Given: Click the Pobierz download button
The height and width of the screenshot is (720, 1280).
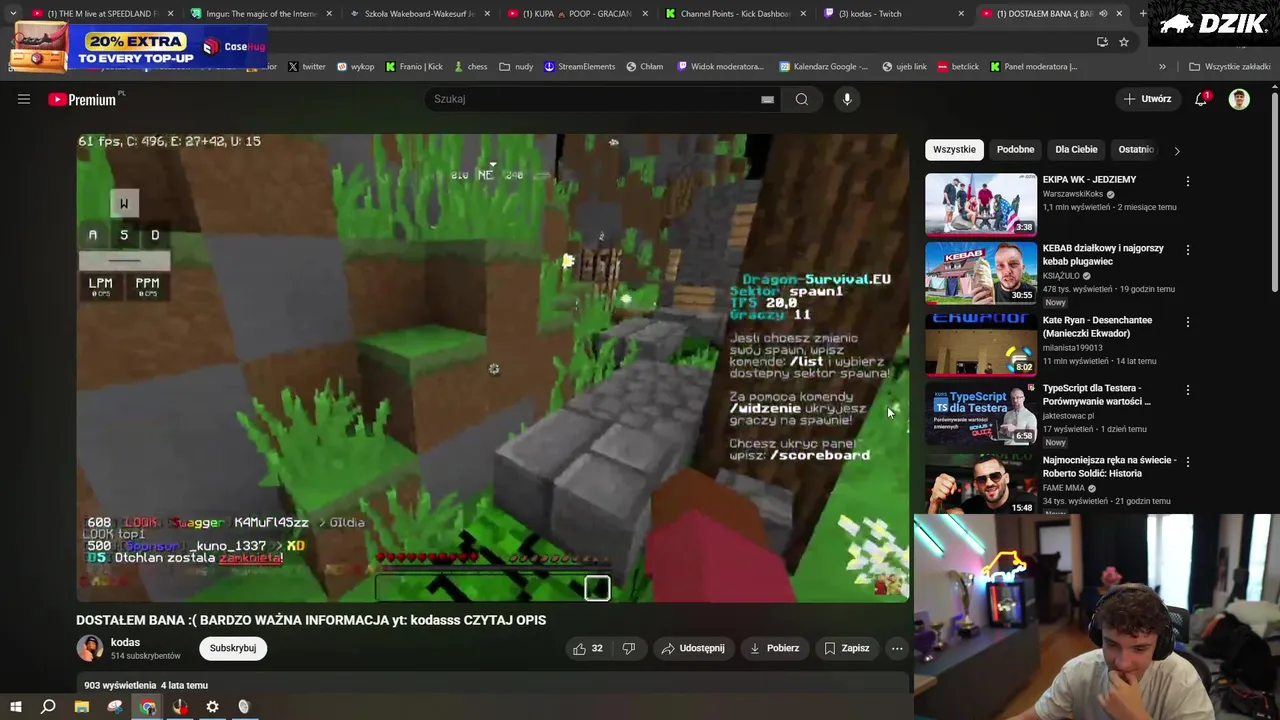Looking at the screenshot, I should pos(774,648).
